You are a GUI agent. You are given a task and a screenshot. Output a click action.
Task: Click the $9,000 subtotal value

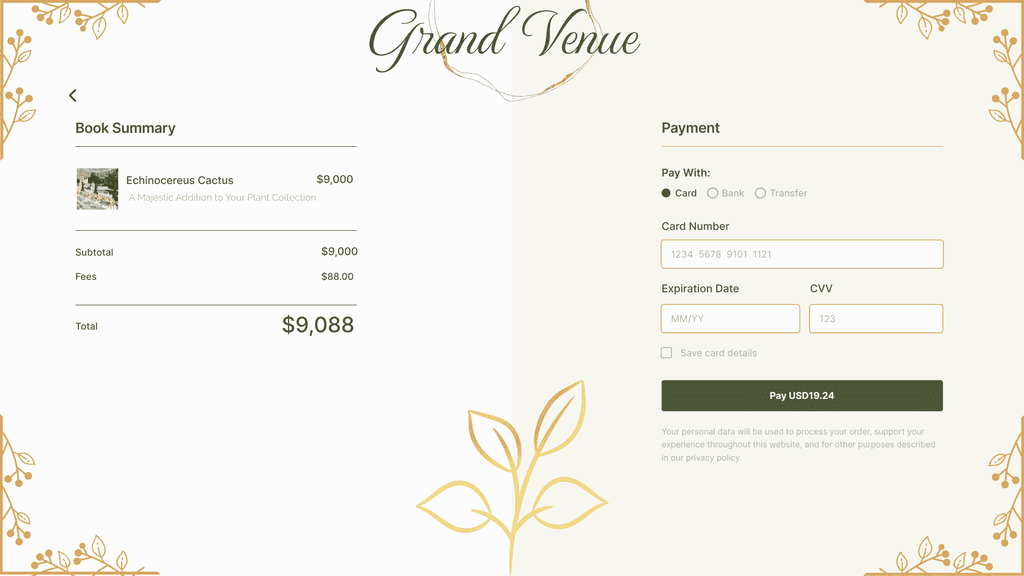(339, 252)
